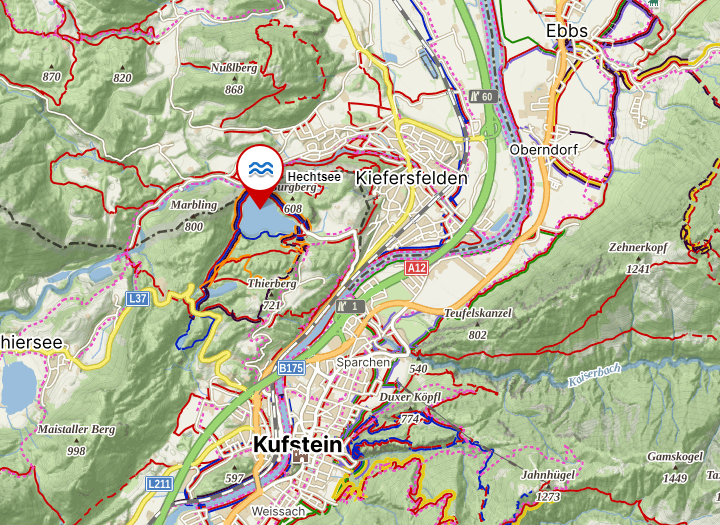
Task: Select the Thierberg peak label
Action: coord(272,283)
